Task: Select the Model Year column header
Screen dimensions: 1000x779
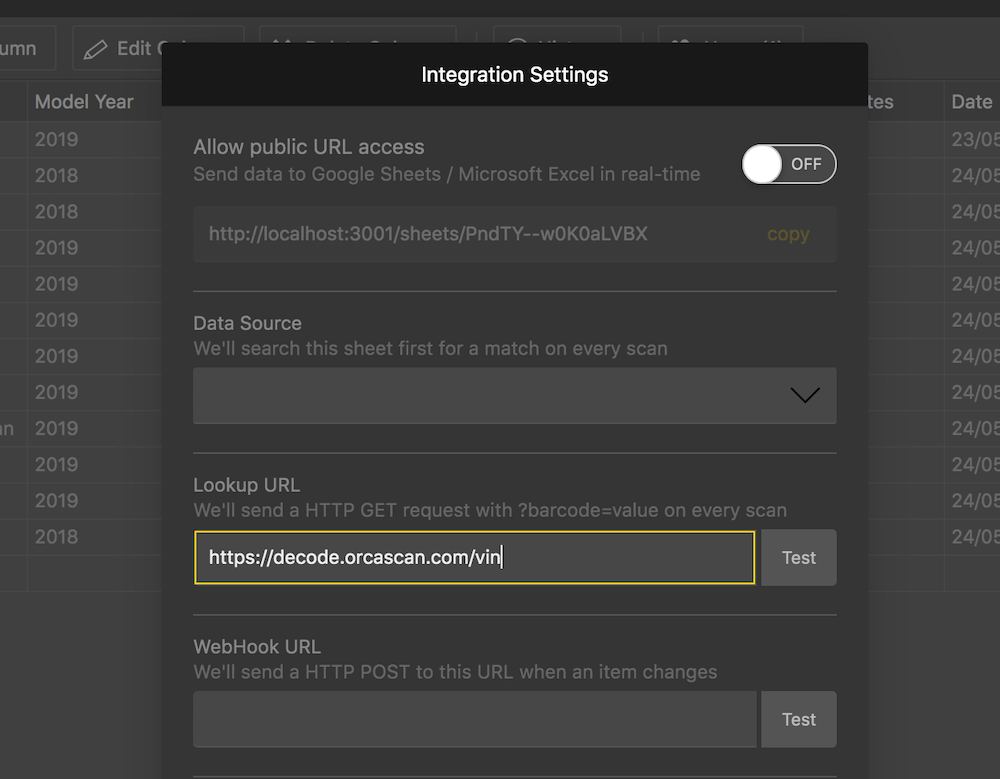Action: click(84, 102)
